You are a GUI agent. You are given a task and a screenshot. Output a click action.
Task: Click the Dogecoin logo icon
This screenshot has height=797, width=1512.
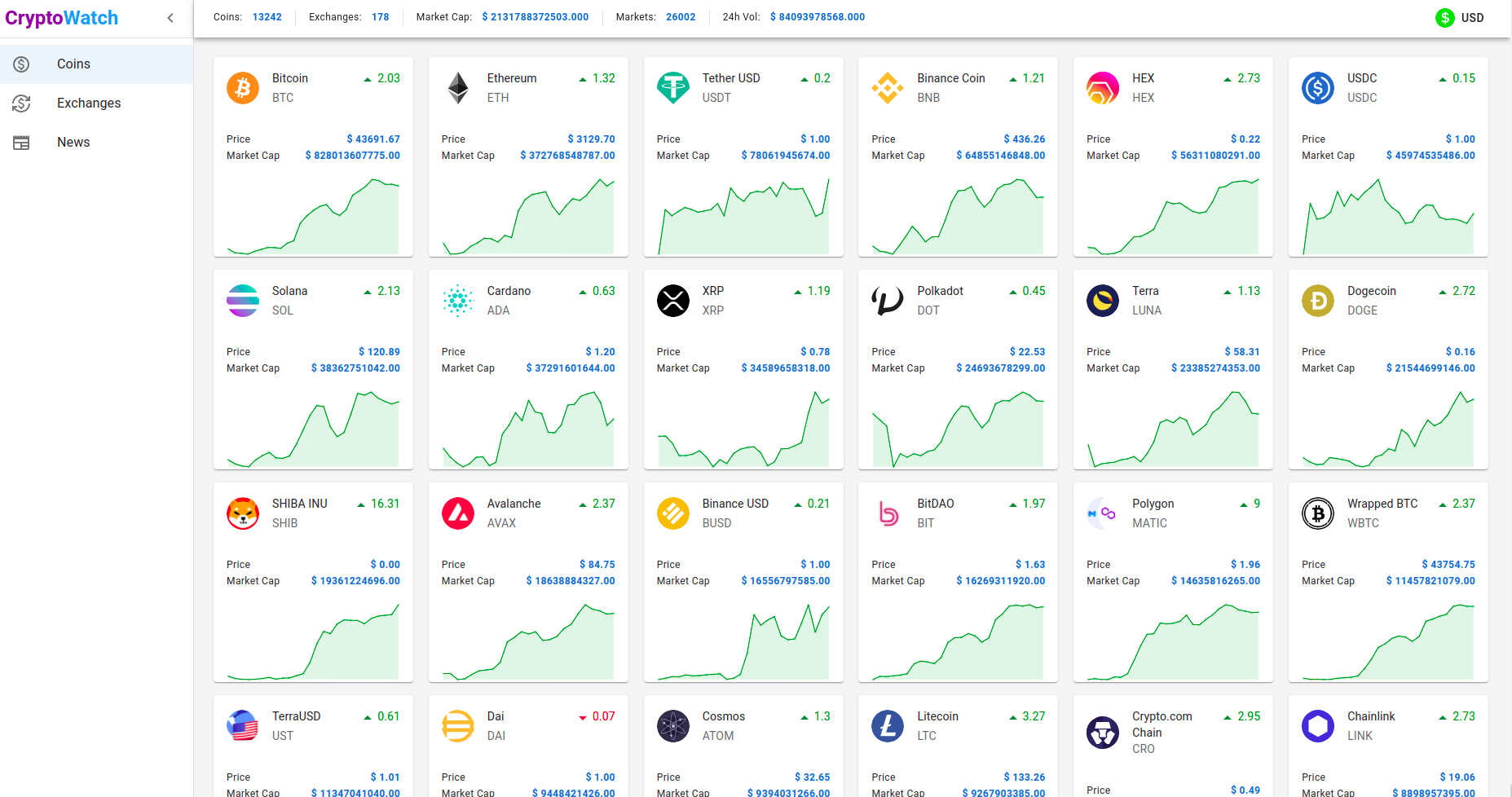tap(1318, 301)
